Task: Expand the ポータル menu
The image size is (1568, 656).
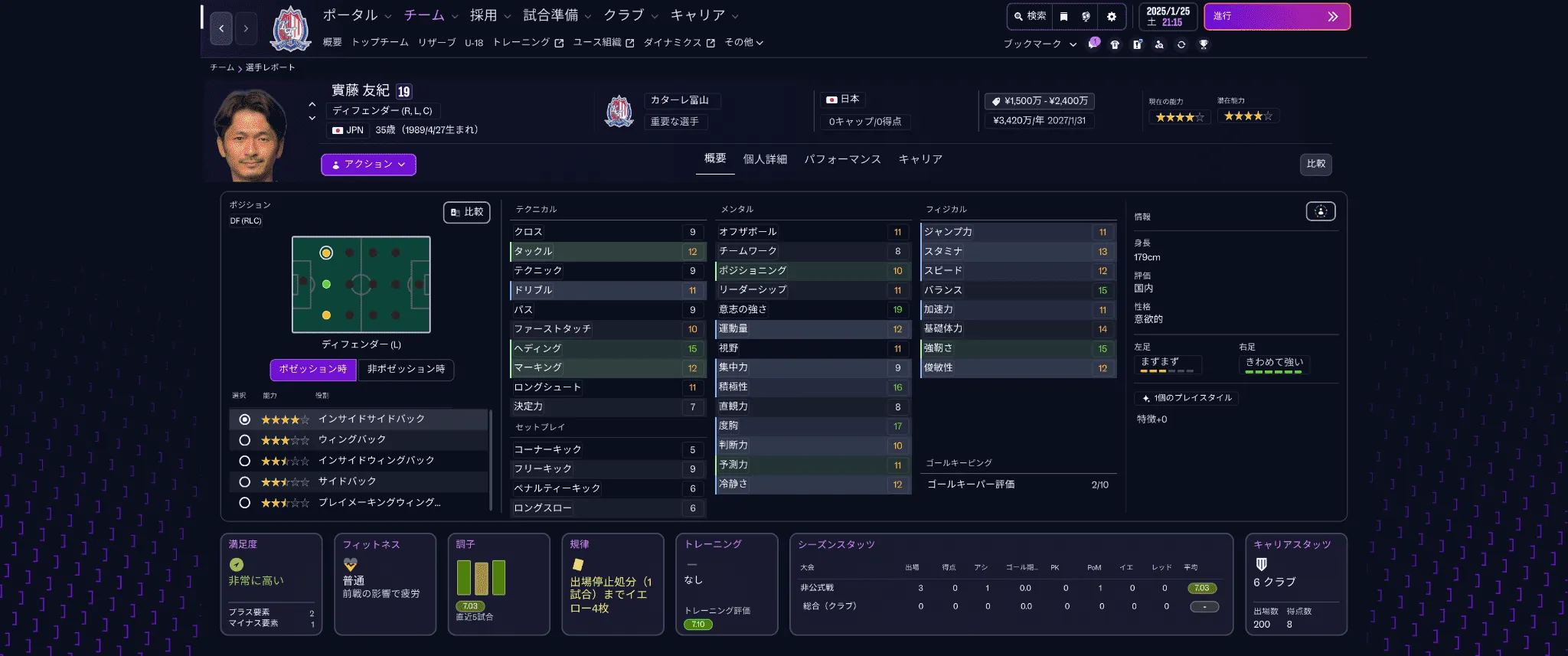Action: coord(357,15)
